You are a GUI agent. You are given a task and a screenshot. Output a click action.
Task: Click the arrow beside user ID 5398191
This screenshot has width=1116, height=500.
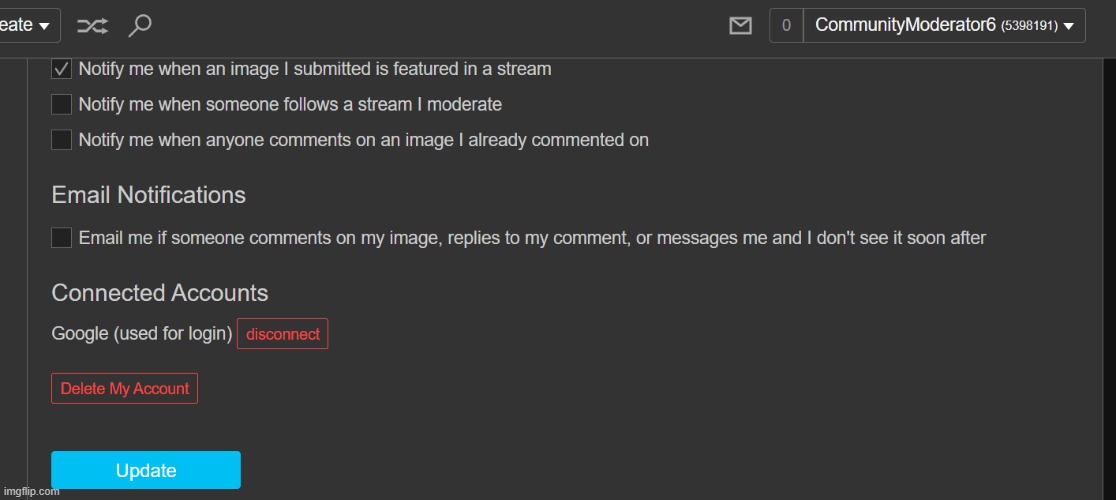[x=1069, y=27]
